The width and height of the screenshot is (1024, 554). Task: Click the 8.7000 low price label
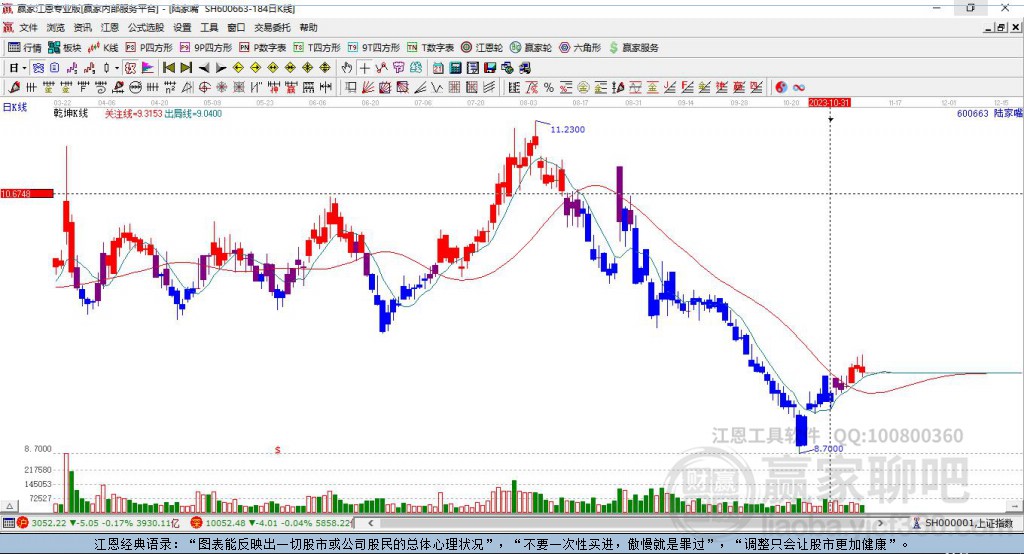click(828, 448)
